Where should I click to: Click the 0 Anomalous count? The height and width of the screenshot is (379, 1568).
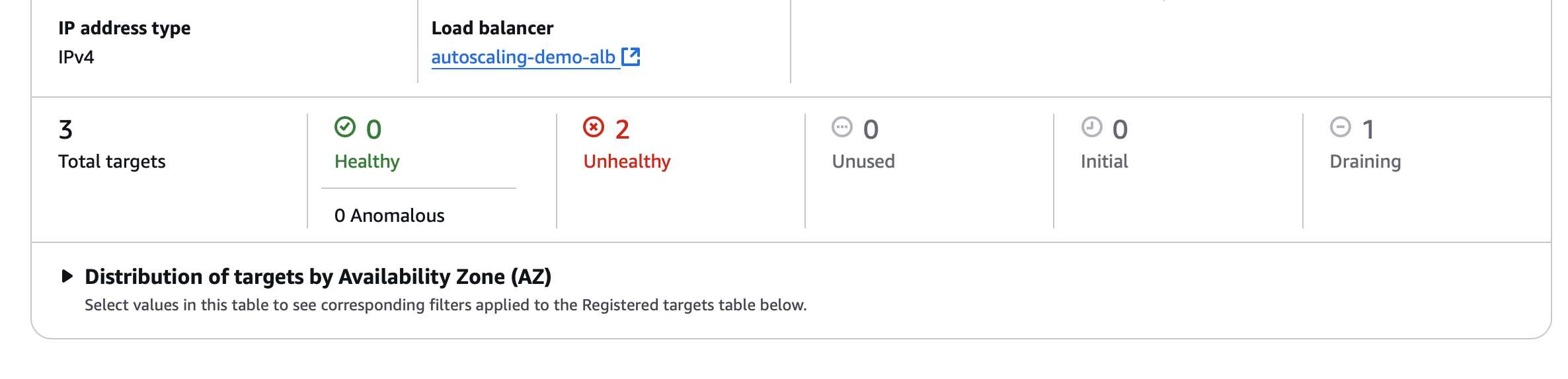tap(389, 216)
